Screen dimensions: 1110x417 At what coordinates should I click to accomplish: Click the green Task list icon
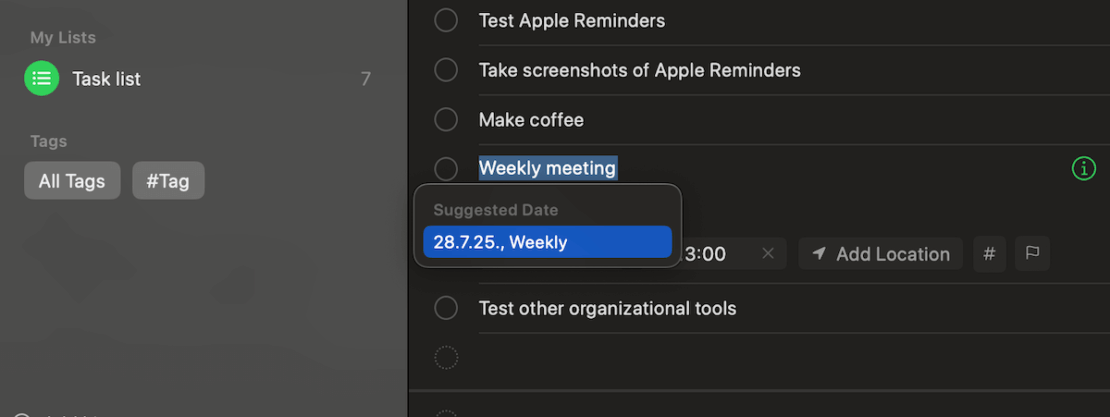click(x=42, y=78)
